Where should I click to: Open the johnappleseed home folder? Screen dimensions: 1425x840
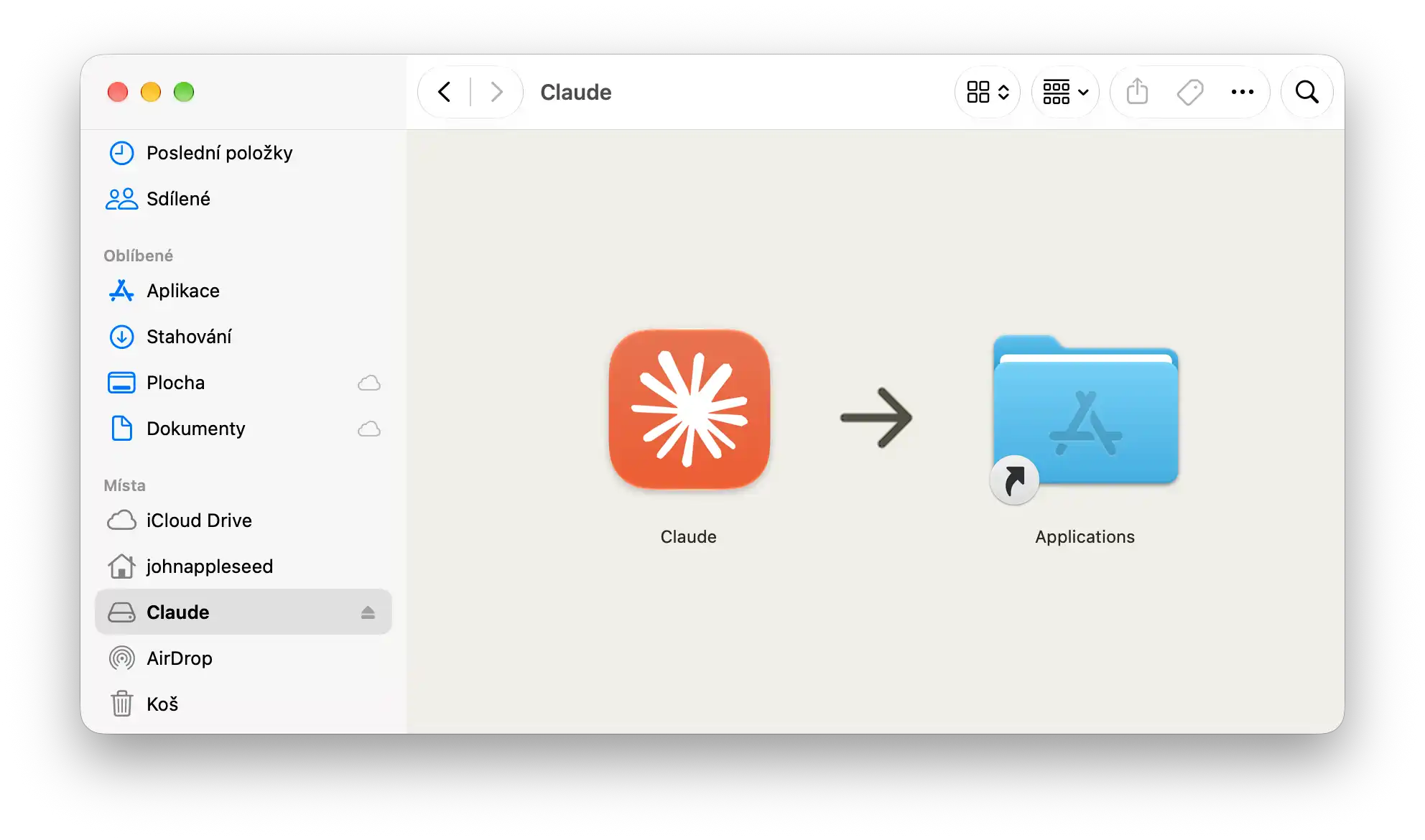(x=243, y=566)
